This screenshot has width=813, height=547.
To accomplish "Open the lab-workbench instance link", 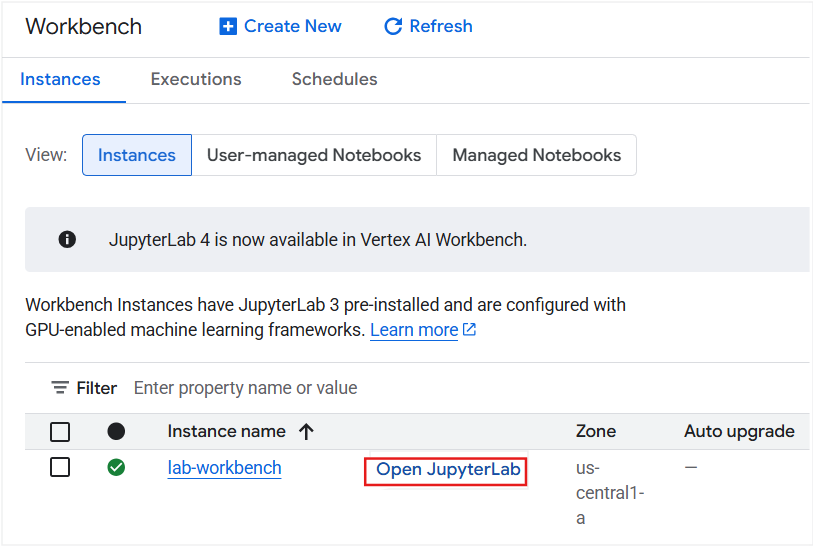I will pos(225,468).
